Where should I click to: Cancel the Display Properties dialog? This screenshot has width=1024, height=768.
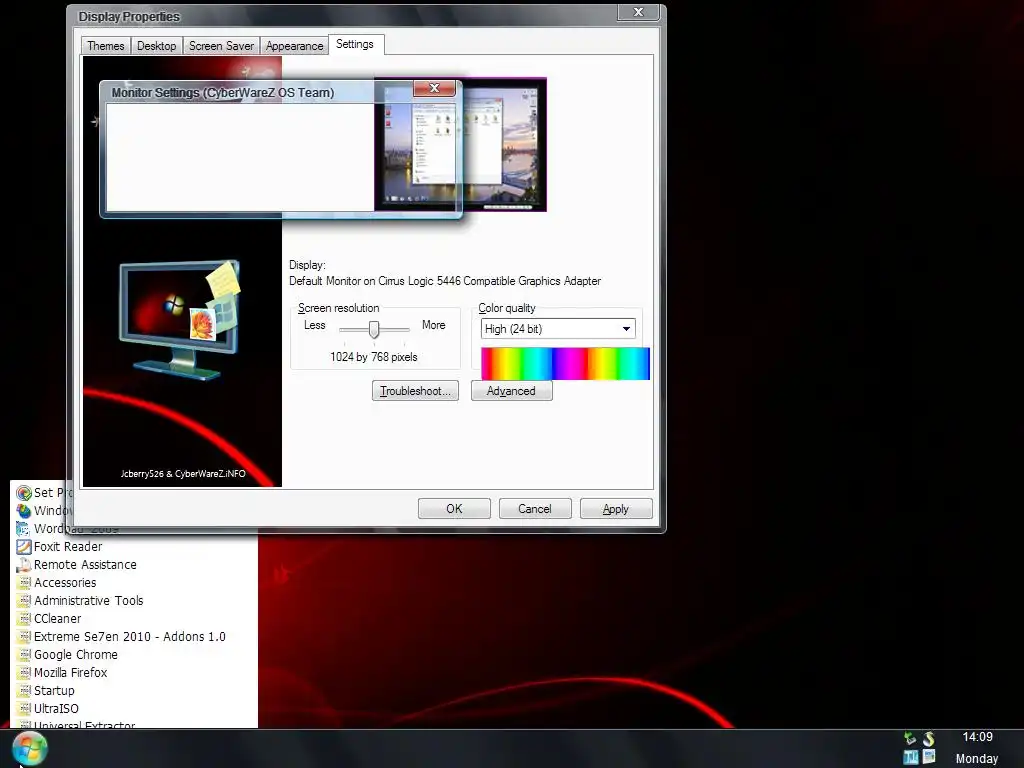pyautogui.click(x=535, y=509)
